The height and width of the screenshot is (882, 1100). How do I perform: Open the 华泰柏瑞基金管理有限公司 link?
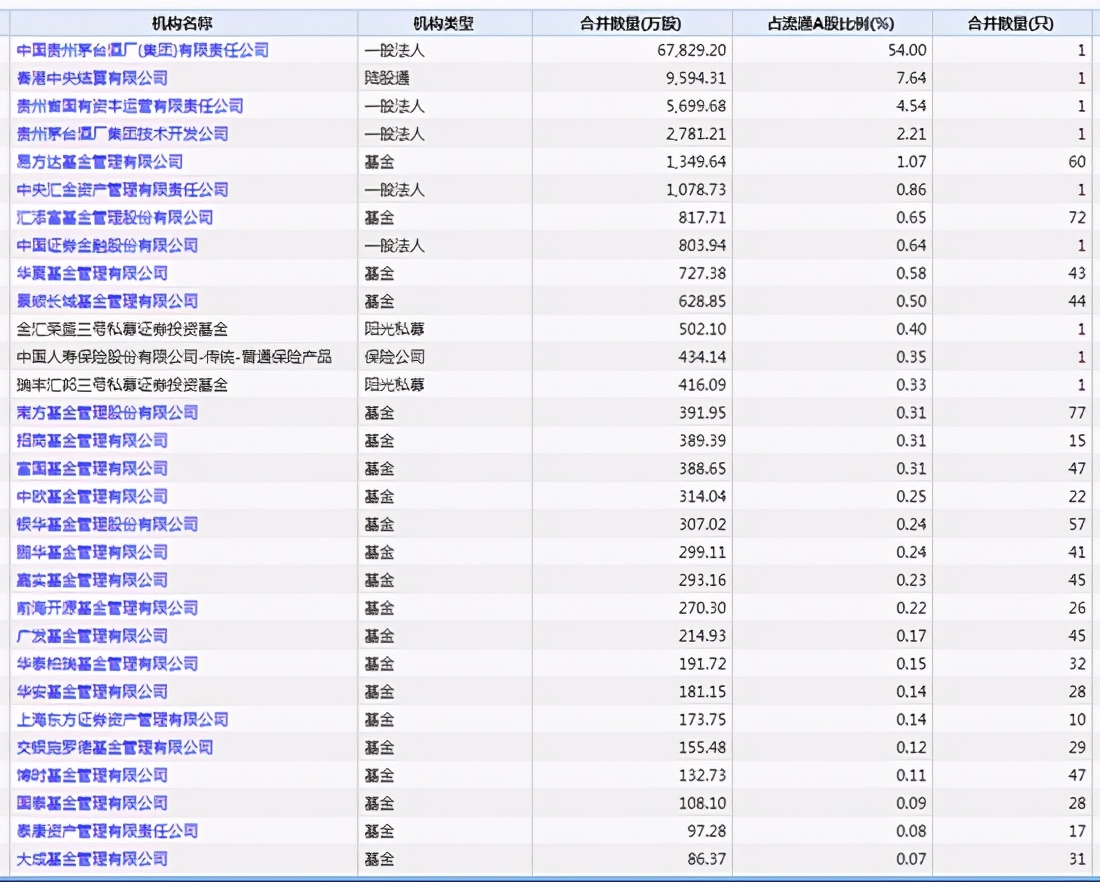point(107,664)
